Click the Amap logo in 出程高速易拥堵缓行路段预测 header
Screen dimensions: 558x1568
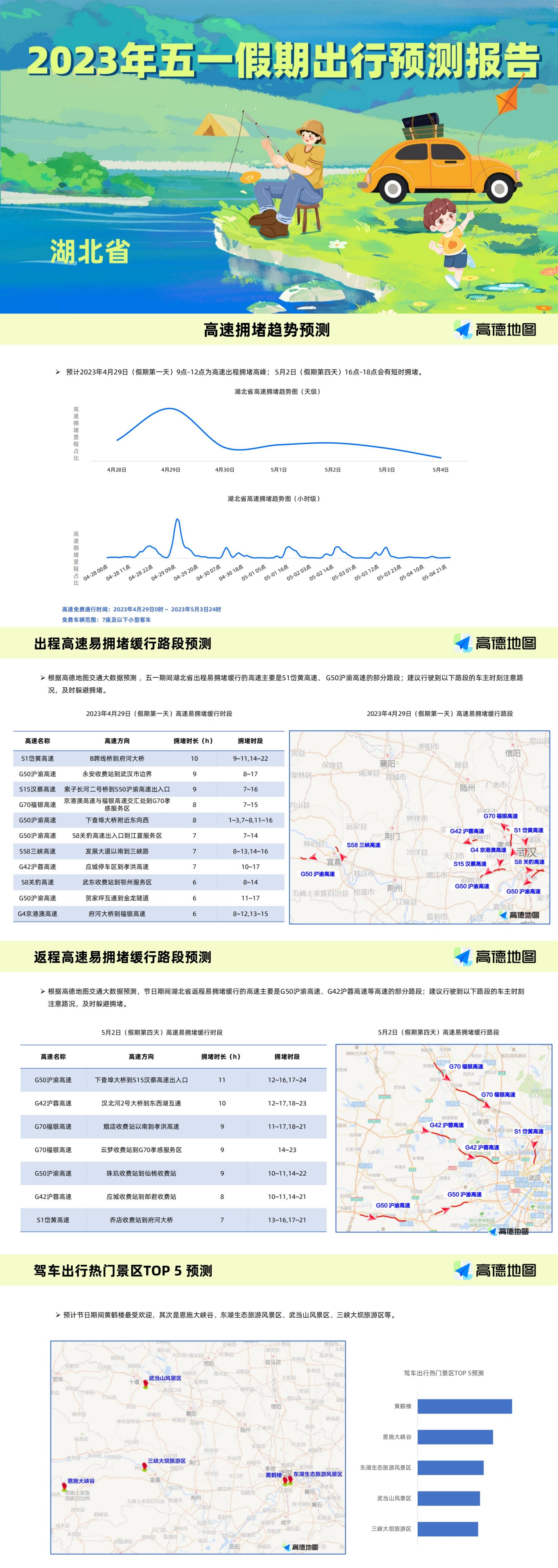click(495, 643)
